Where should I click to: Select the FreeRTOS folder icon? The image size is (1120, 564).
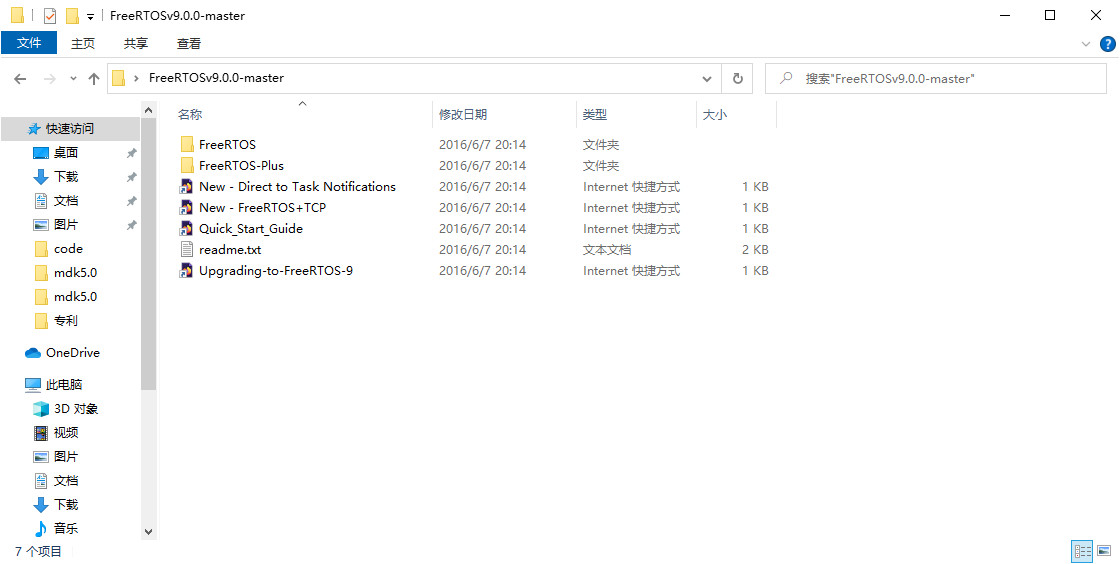pyautogui.click(x=187, y=145)
